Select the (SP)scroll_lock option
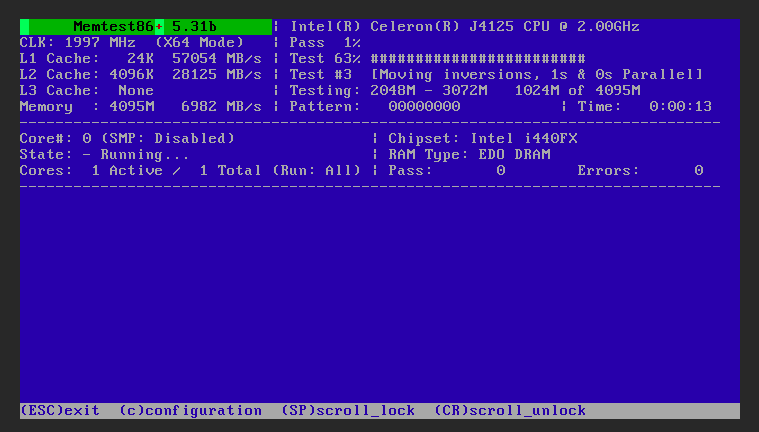The height and width of the screenshot is (432, 759). coord(348,411)
